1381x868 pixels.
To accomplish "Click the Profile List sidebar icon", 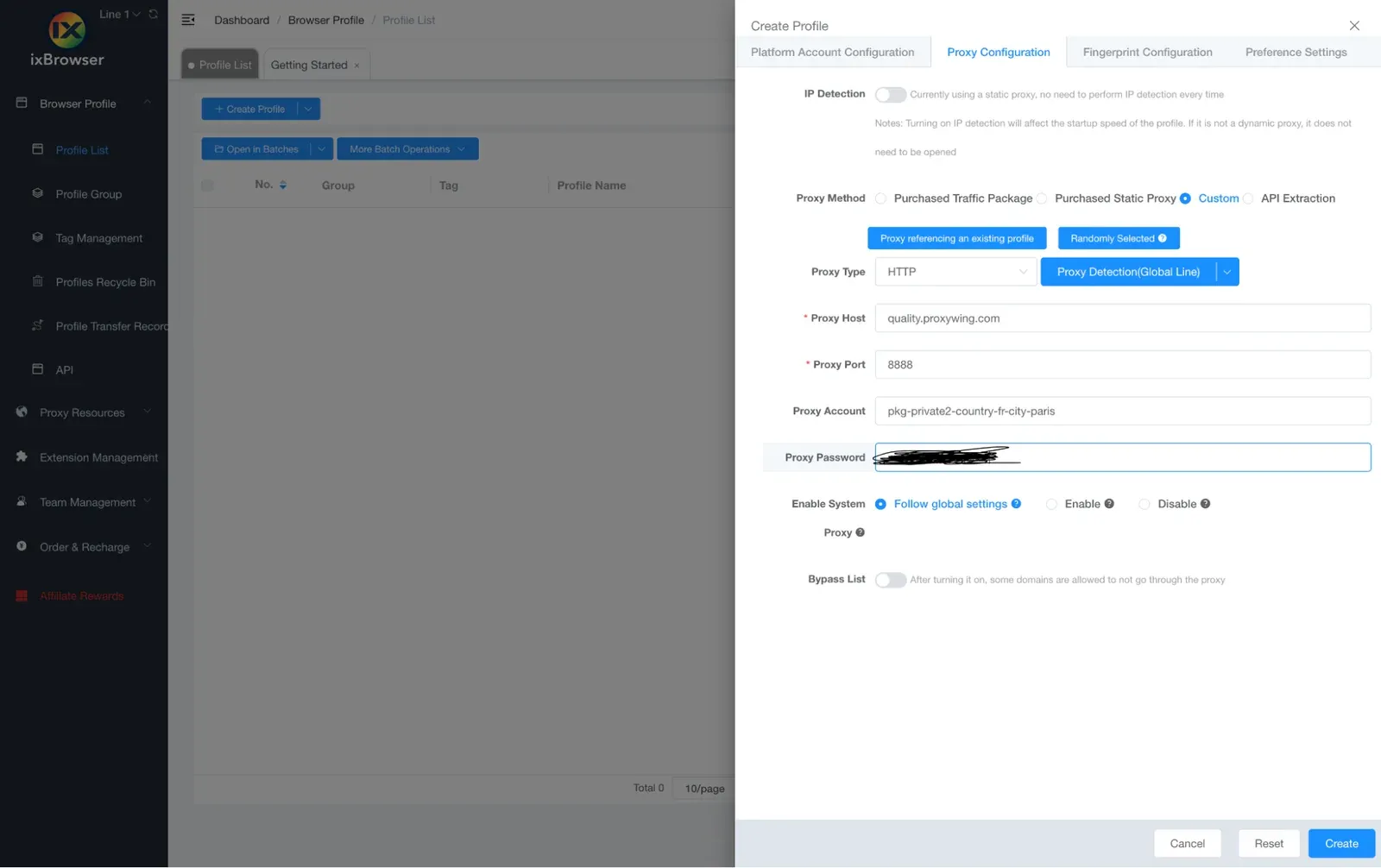I will click(37, 149).
